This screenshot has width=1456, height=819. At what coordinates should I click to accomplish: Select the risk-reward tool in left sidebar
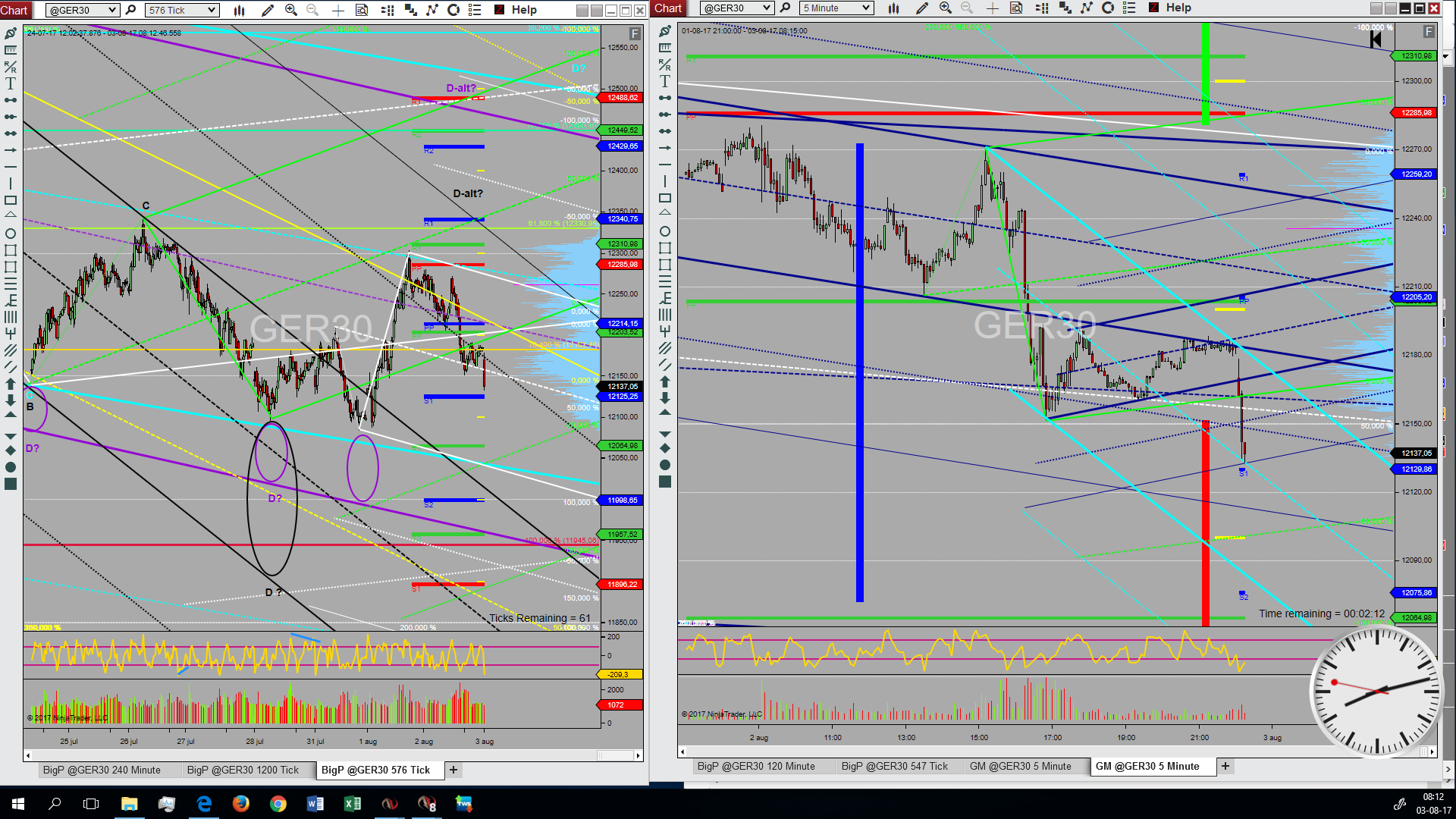point(11,67)
